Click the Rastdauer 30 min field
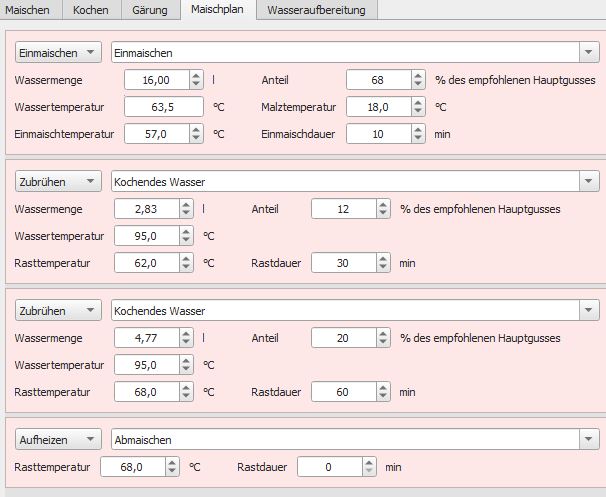Screen dimensions: 606x497 tap(344, 263)
